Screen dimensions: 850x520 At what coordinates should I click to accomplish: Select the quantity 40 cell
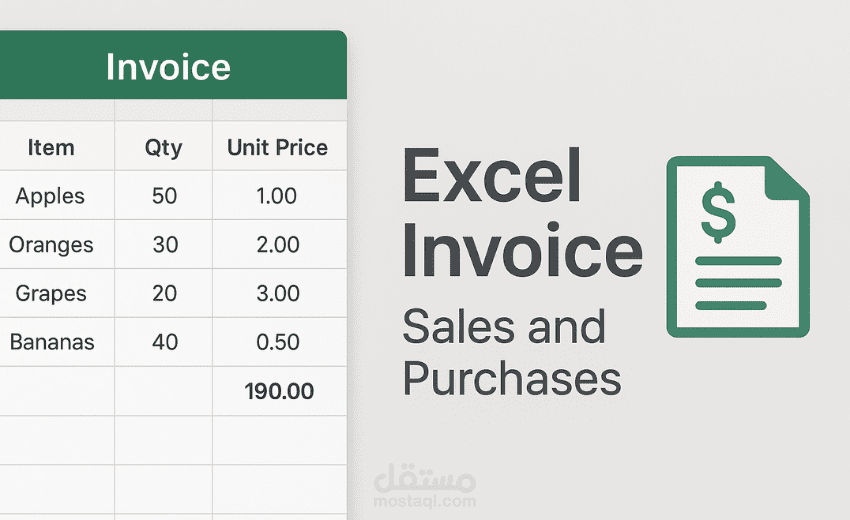[163, 342]
